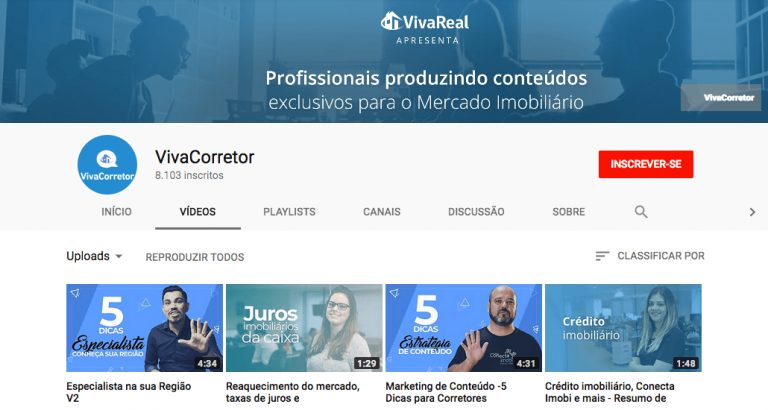Expand the Uploads dropdown arrow
Image resolution: width=768 pixels, height=410 pixels.
(x=119, y=256)
